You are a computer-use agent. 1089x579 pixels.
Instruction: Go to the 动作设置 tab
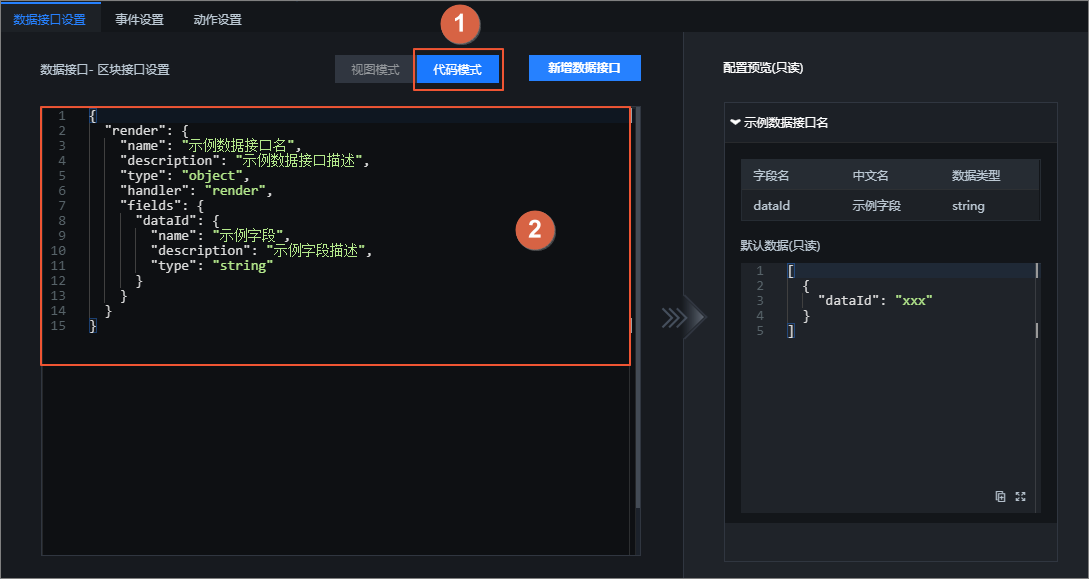click(217, 19)
